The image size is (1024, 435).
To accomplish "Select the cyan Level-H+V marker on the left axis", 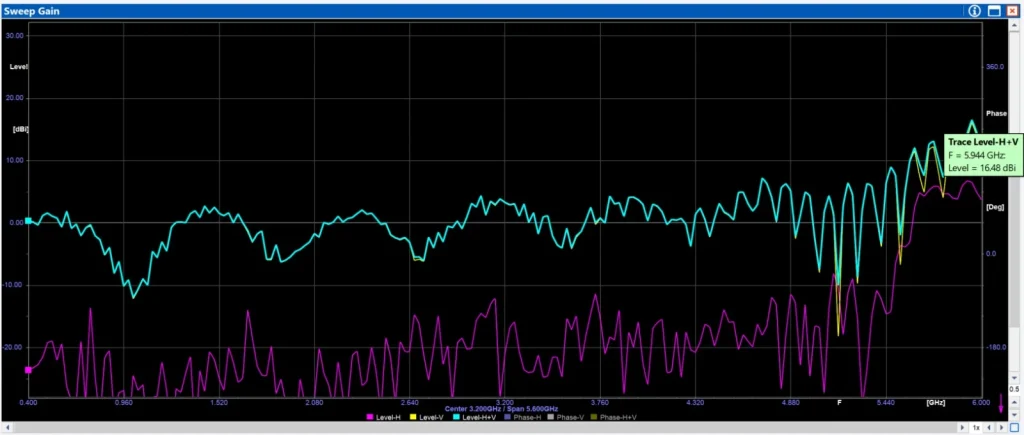I will point(28,221).
